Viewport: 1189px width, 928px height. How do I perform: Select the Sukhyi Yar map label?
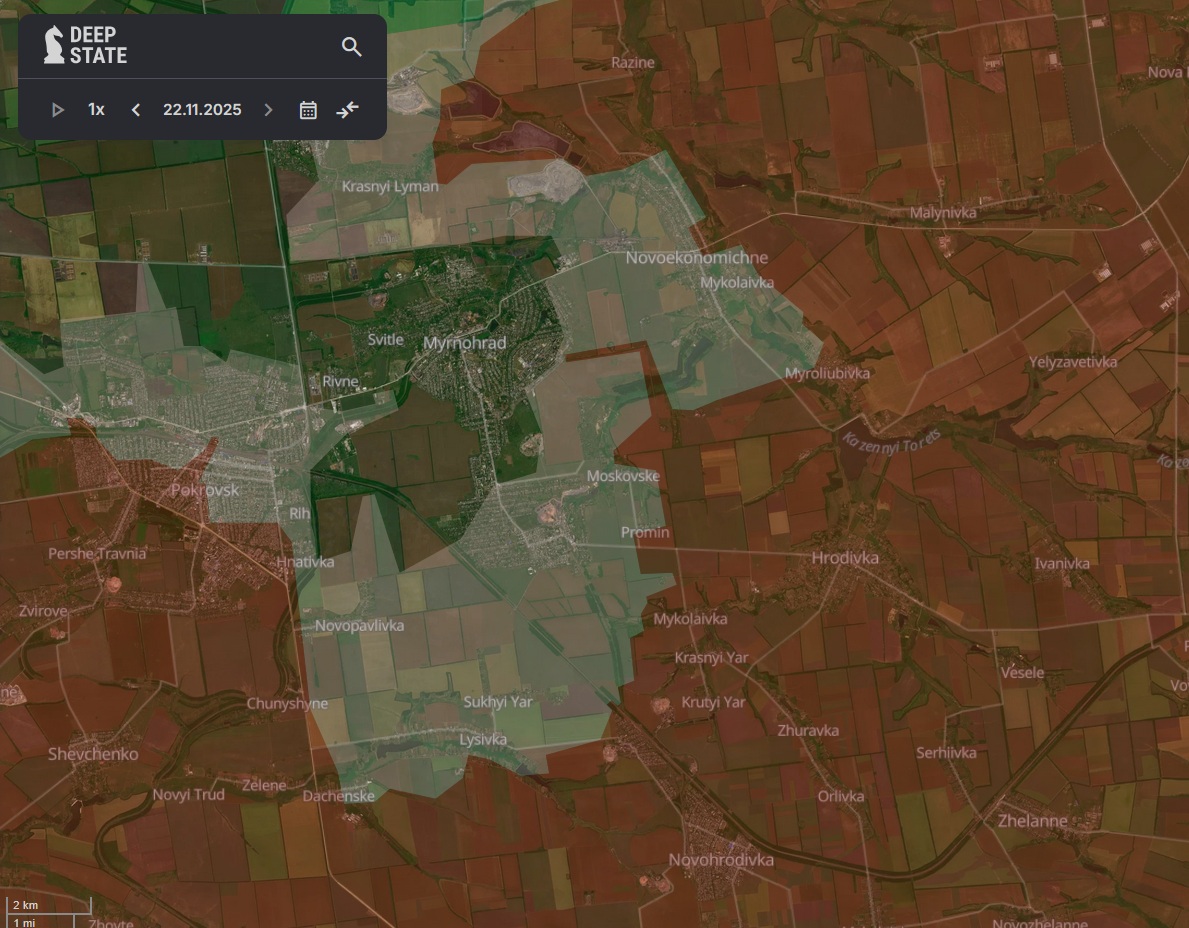coord(498,703)
